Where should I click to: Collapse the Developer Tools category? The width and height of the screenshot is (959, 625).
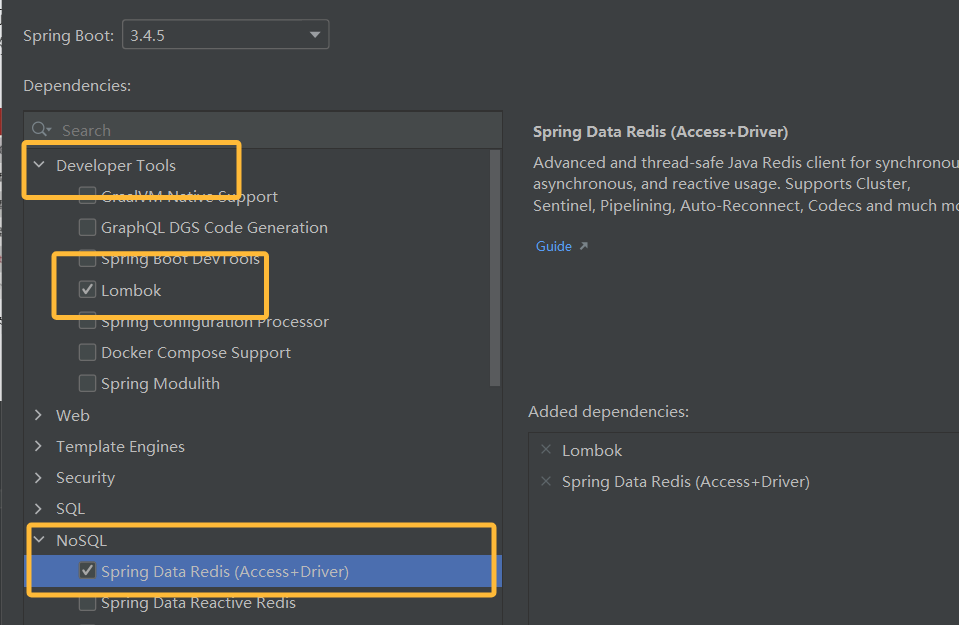39,165
